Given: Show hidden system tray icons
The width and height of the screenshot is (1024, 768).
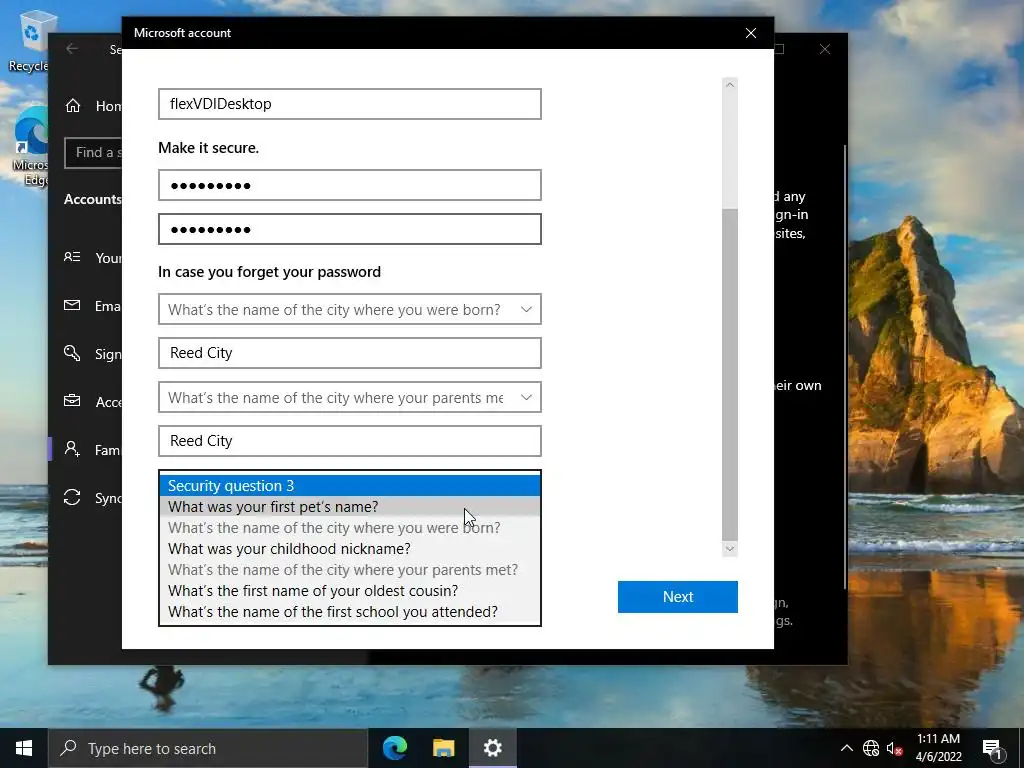Looking at the screenshot, I should (x=846, y=748).
